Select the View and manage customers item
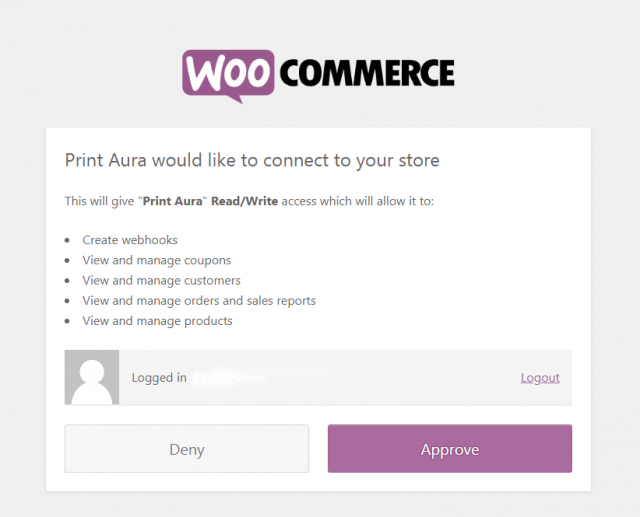This screenshot has height=517, width=640. (x=162, y=280)
